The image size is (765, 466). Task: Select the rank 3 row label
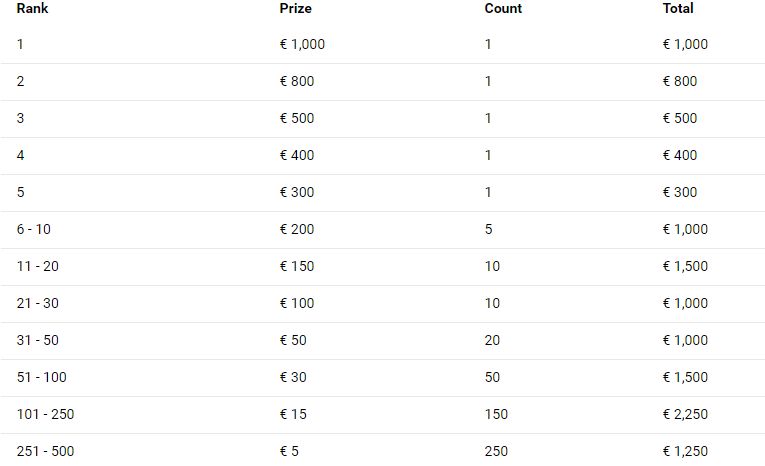pyautogui.click(x=20, y=118)
